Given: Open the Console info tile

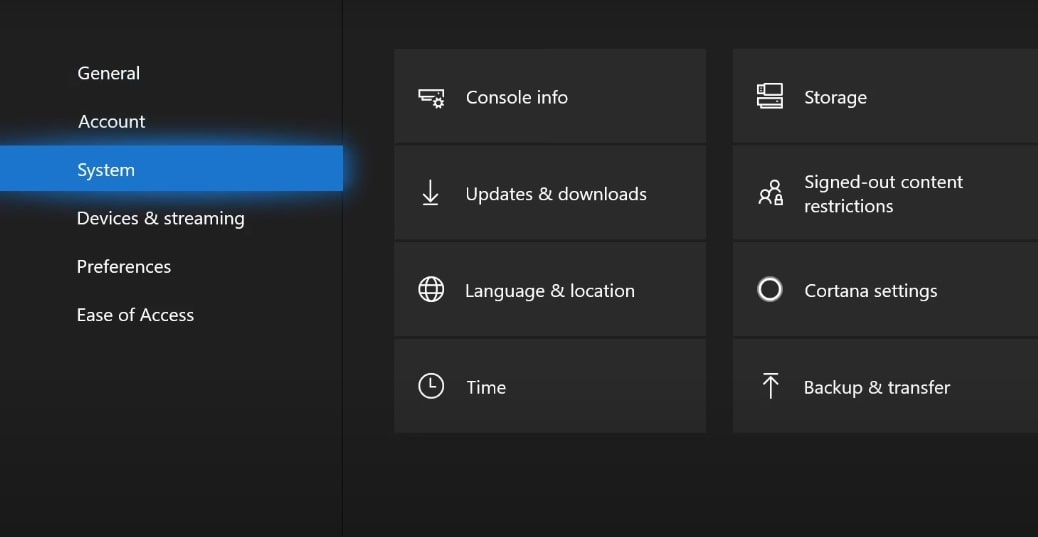Looking at the screenshot, I should 550,96.
